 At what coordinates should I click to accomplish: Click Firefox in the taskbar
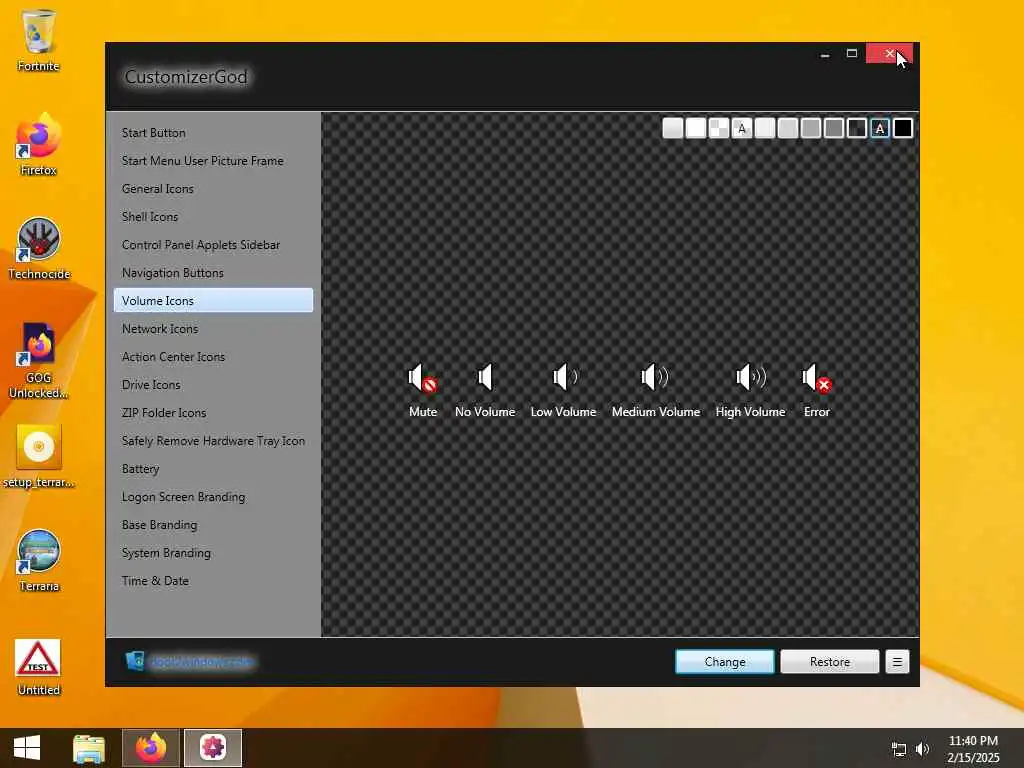(151, 748)
